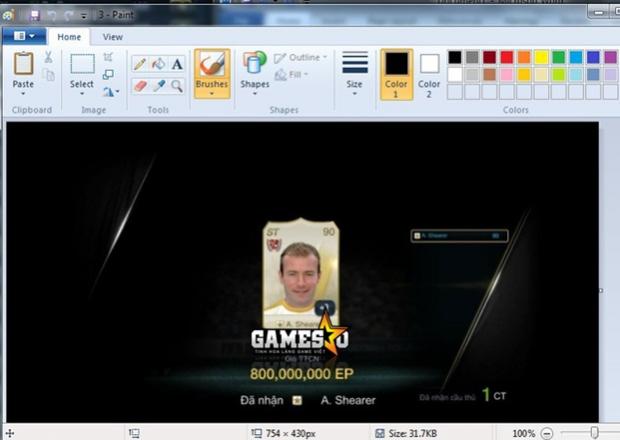Click the Paste button
This screenshot has height=440, width=620.
click(x=23, y=71)
